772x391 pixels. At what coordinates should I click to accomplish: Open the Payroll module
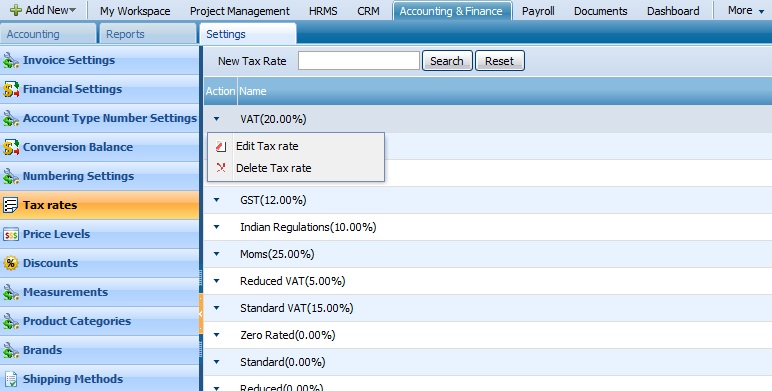pyautogui.click(x=538, y=11)
